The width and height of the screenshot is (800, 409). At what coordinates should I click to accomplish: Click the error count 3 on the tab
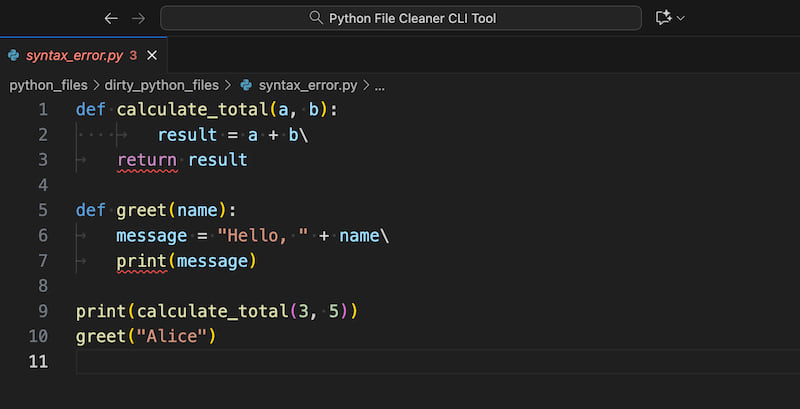coord(133,56)
